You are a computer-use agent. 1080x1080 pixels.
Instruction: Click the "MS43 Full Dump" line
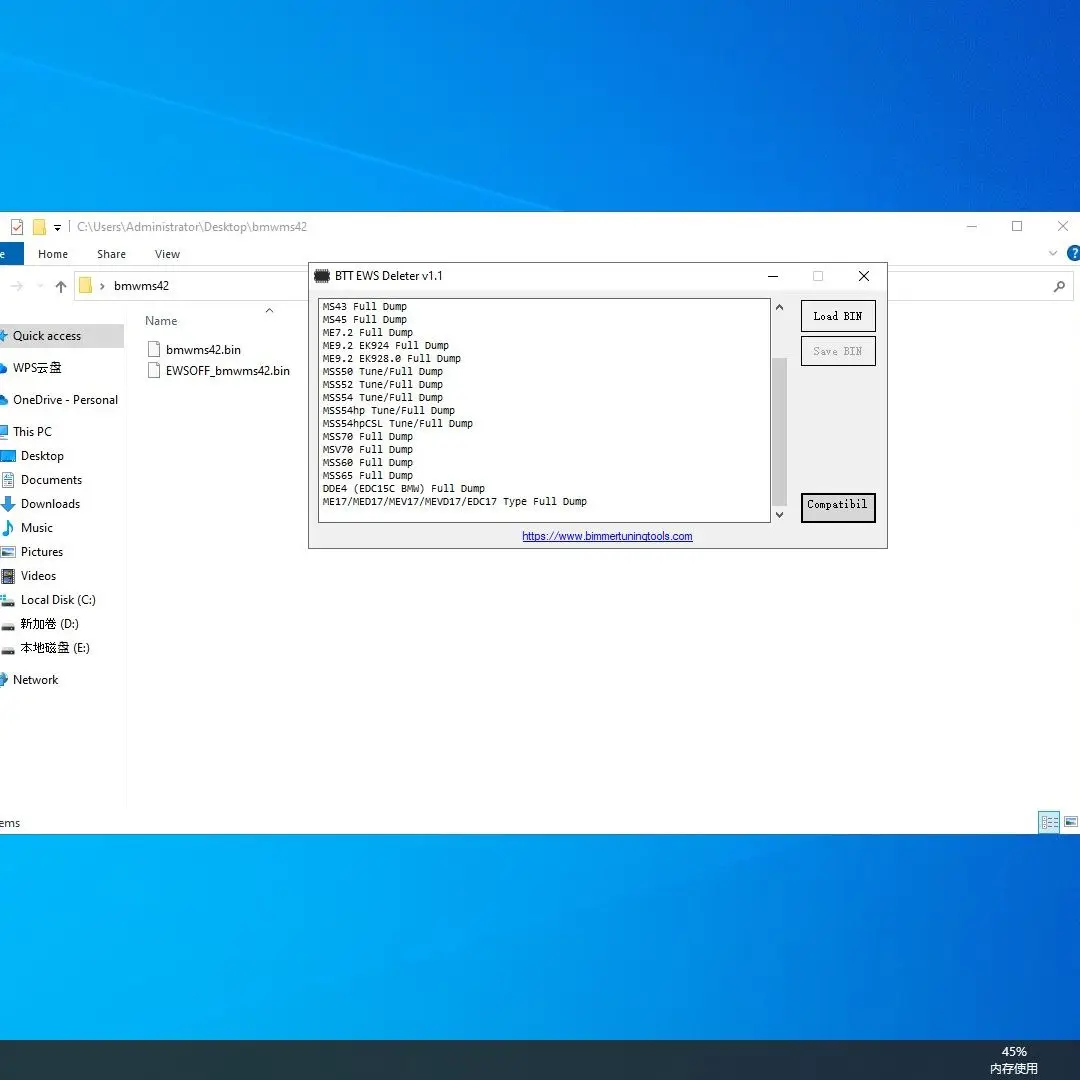(365, 307)
